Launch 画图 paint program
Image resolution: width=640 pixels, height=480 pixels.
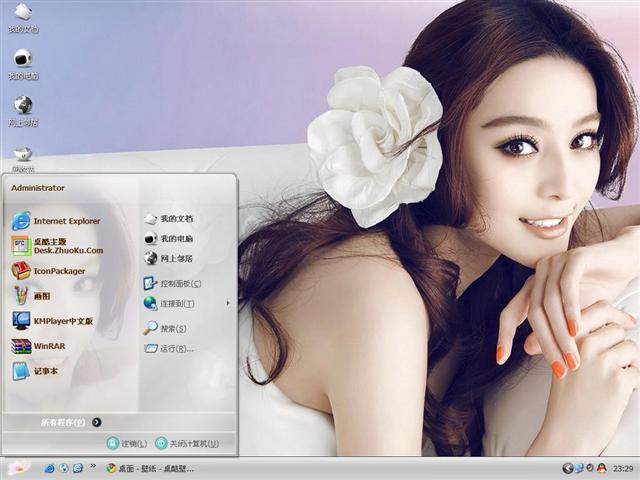coord(31,296)
